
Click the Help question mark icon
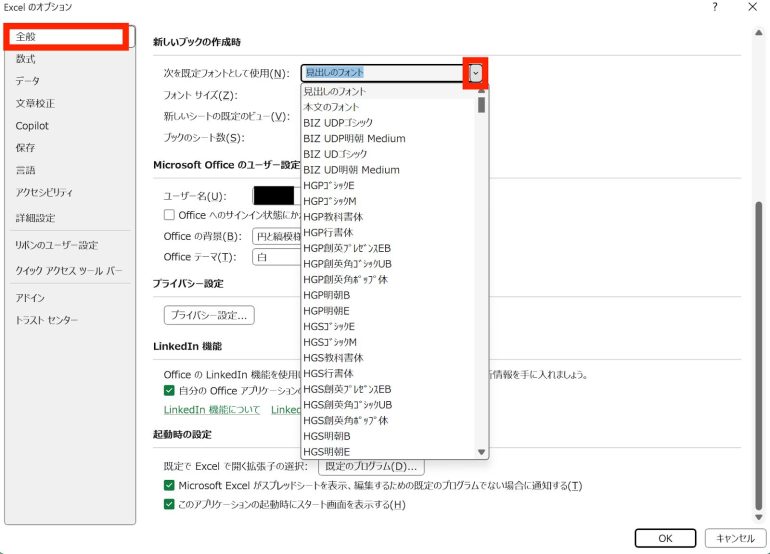(x=714, y=8)
